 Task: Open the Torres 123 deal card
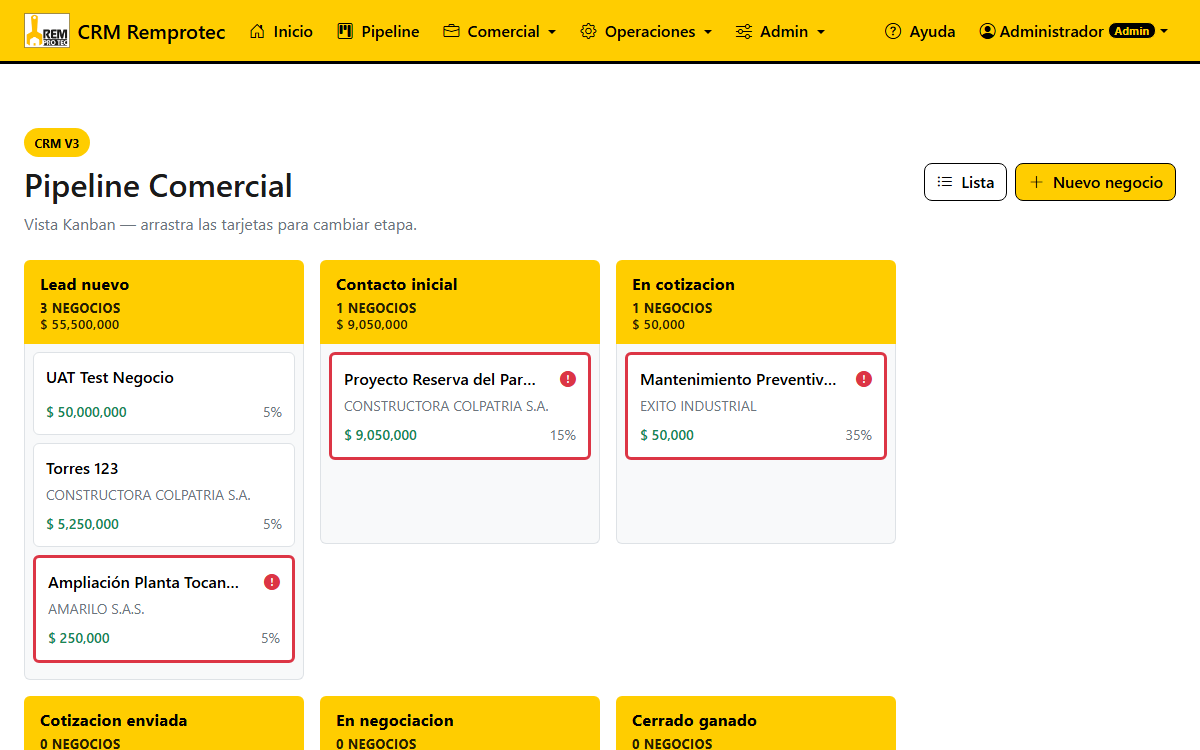[x=164, y=495]
